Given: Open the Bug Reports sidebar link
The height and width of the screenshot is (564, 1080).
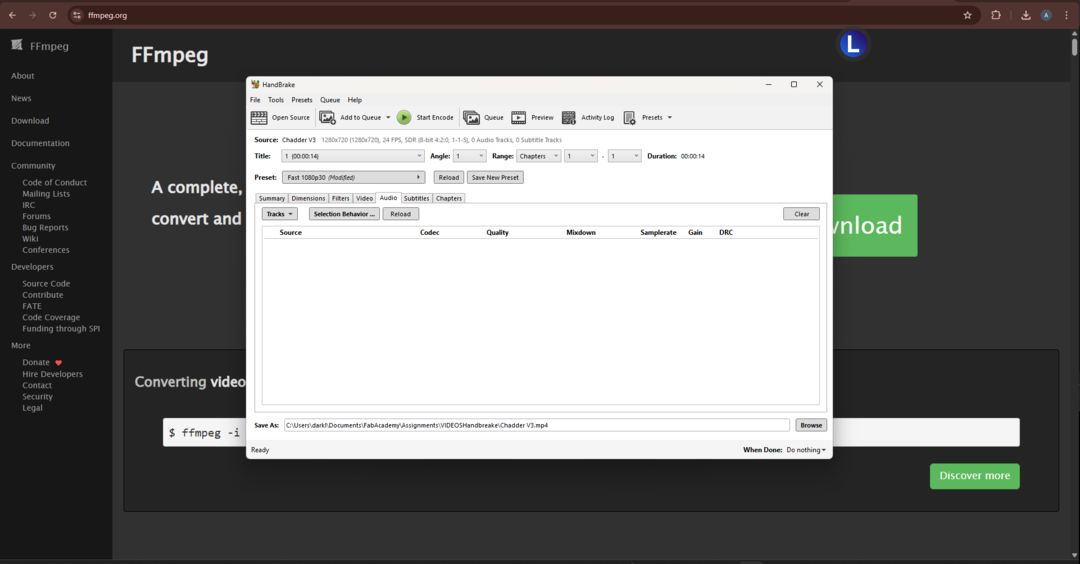Looking at the screenshot, I should click(x=45, y=227).
